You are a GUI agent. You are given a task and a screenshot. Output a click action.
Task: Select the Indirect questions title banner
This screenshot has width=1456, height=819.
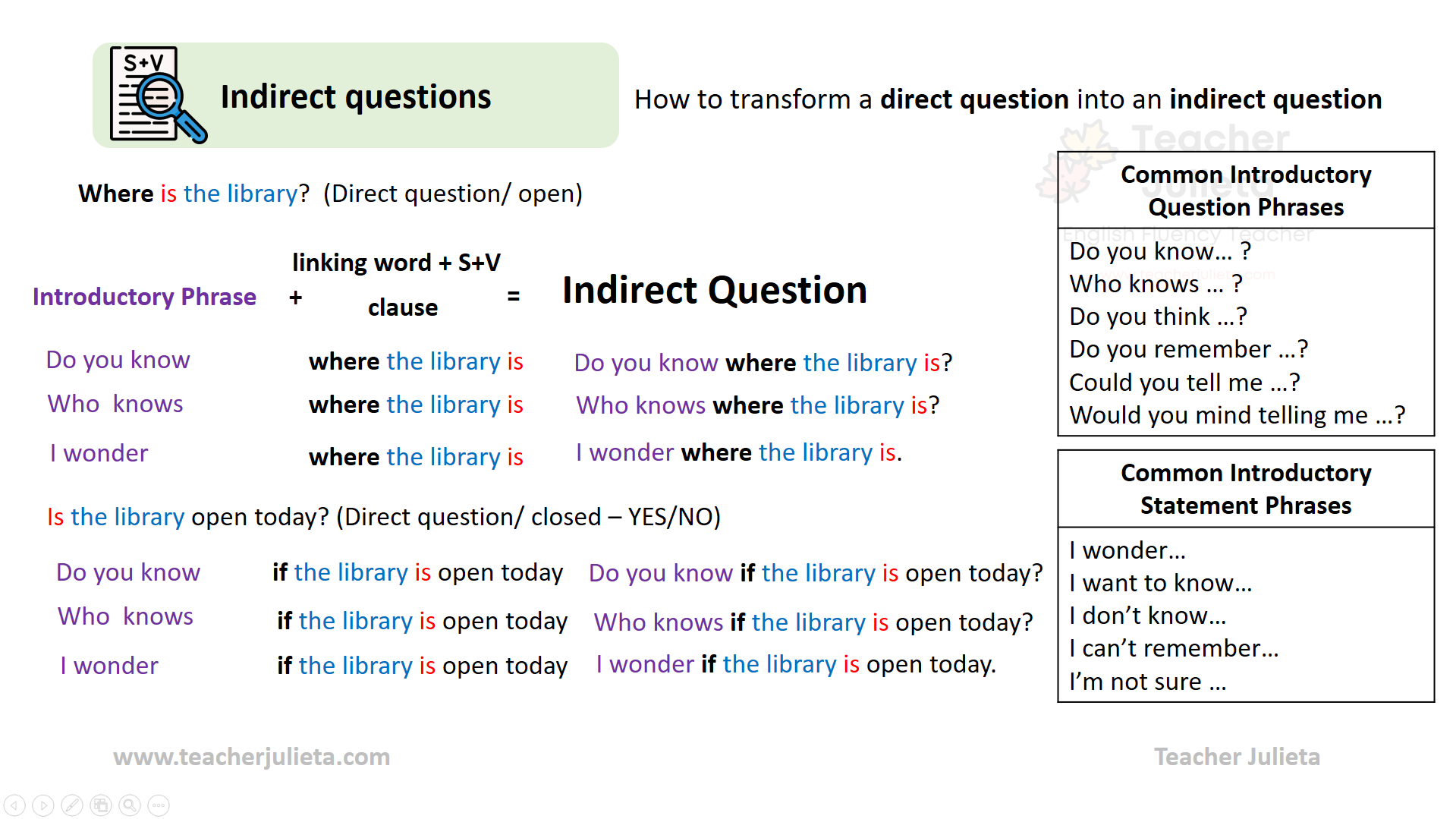click(x=355, y=96)
